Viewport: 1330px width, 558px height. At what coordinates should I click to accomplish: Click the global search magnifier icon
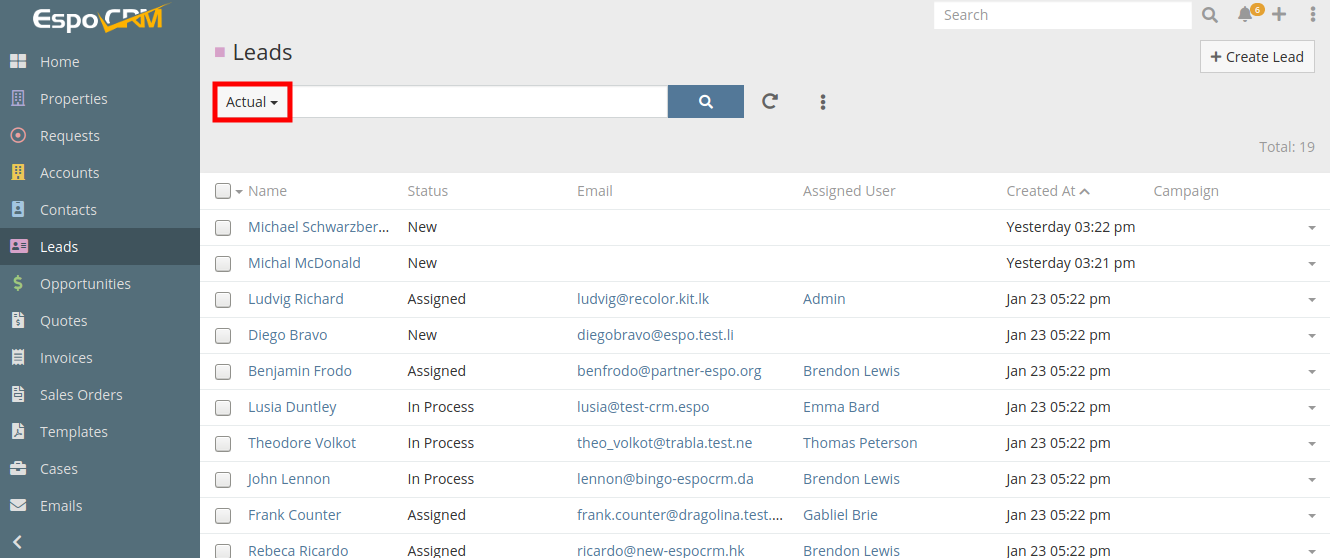pos(1210,15)
